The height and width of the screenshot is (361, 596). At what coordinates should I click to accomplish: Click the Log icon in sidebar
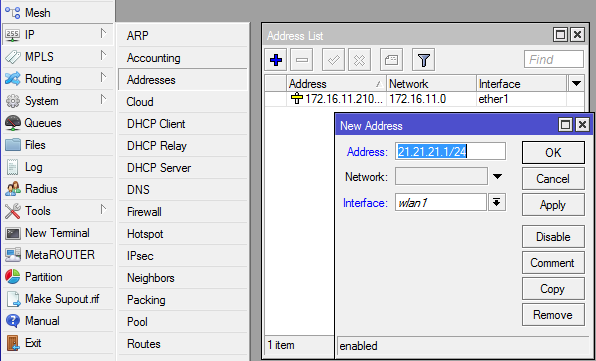pos(13,167)
